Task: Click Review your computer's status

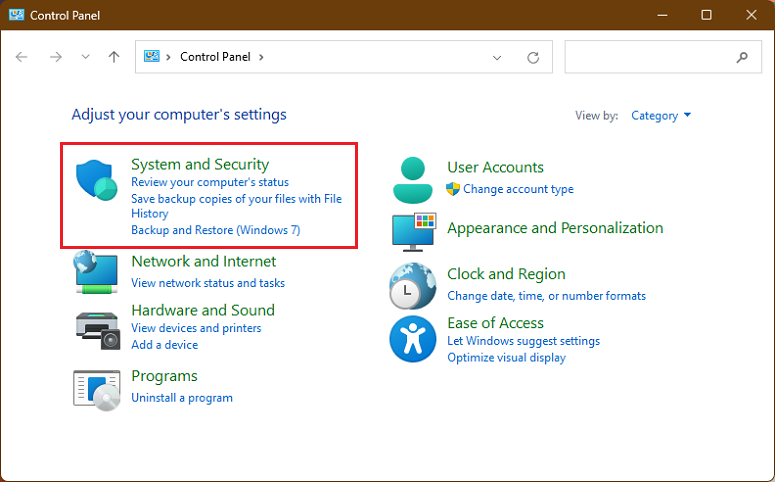Action: click(210, 182)
